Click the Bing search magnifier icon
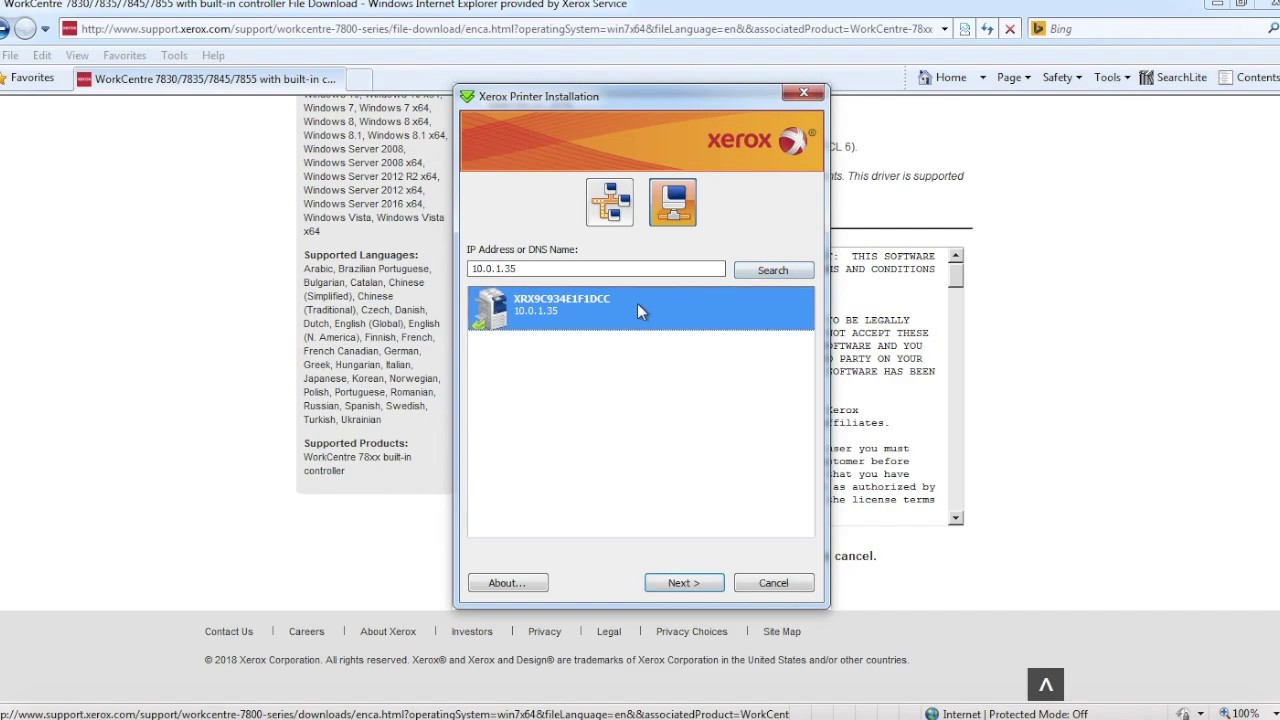Screen dimensions: 1280x720 point(1273,29)
